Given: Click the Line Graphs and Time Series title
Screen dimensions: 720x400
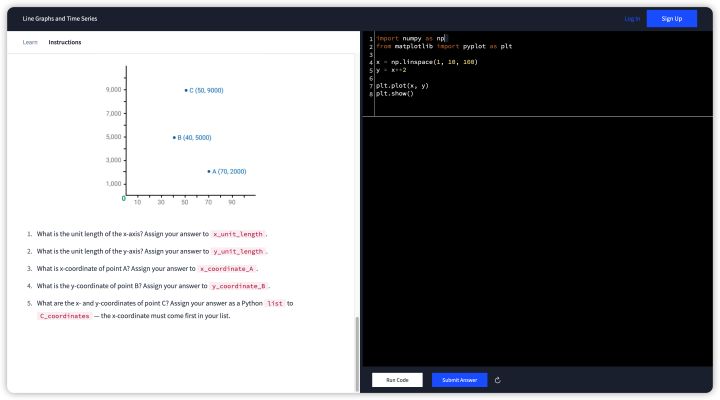Looking at the screenshot, I should (x=60, y=19).
